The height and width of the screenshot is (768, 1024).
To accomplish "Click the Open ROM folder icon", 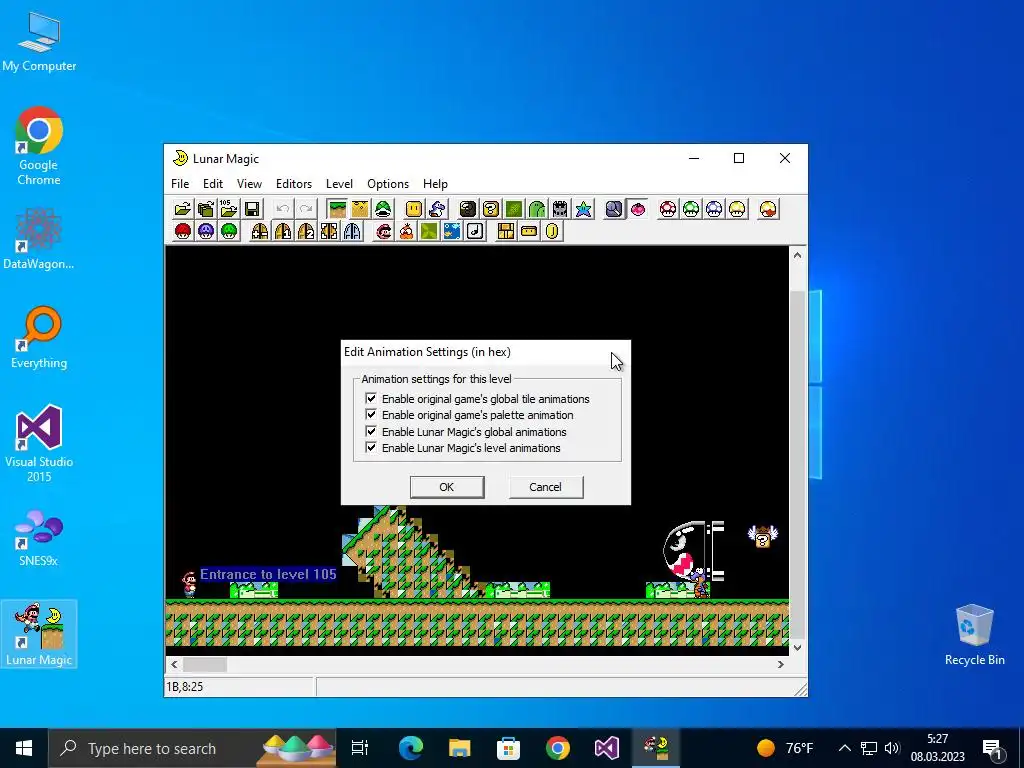I will coord(183,209).
